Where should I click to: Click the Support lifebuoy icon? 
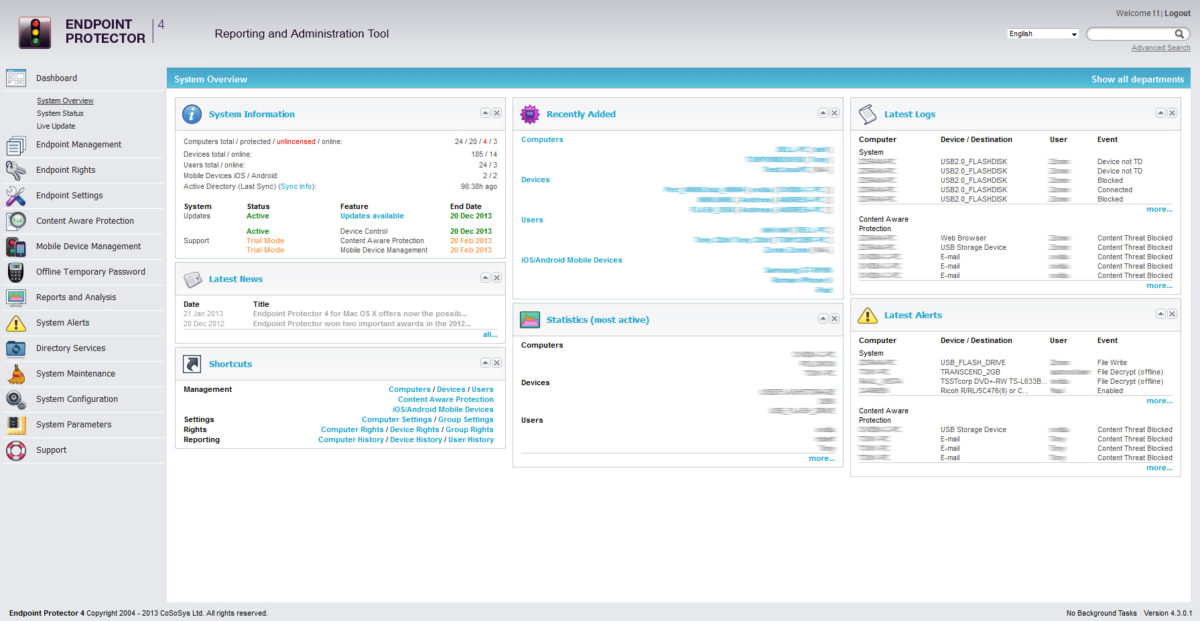[16, 450]
